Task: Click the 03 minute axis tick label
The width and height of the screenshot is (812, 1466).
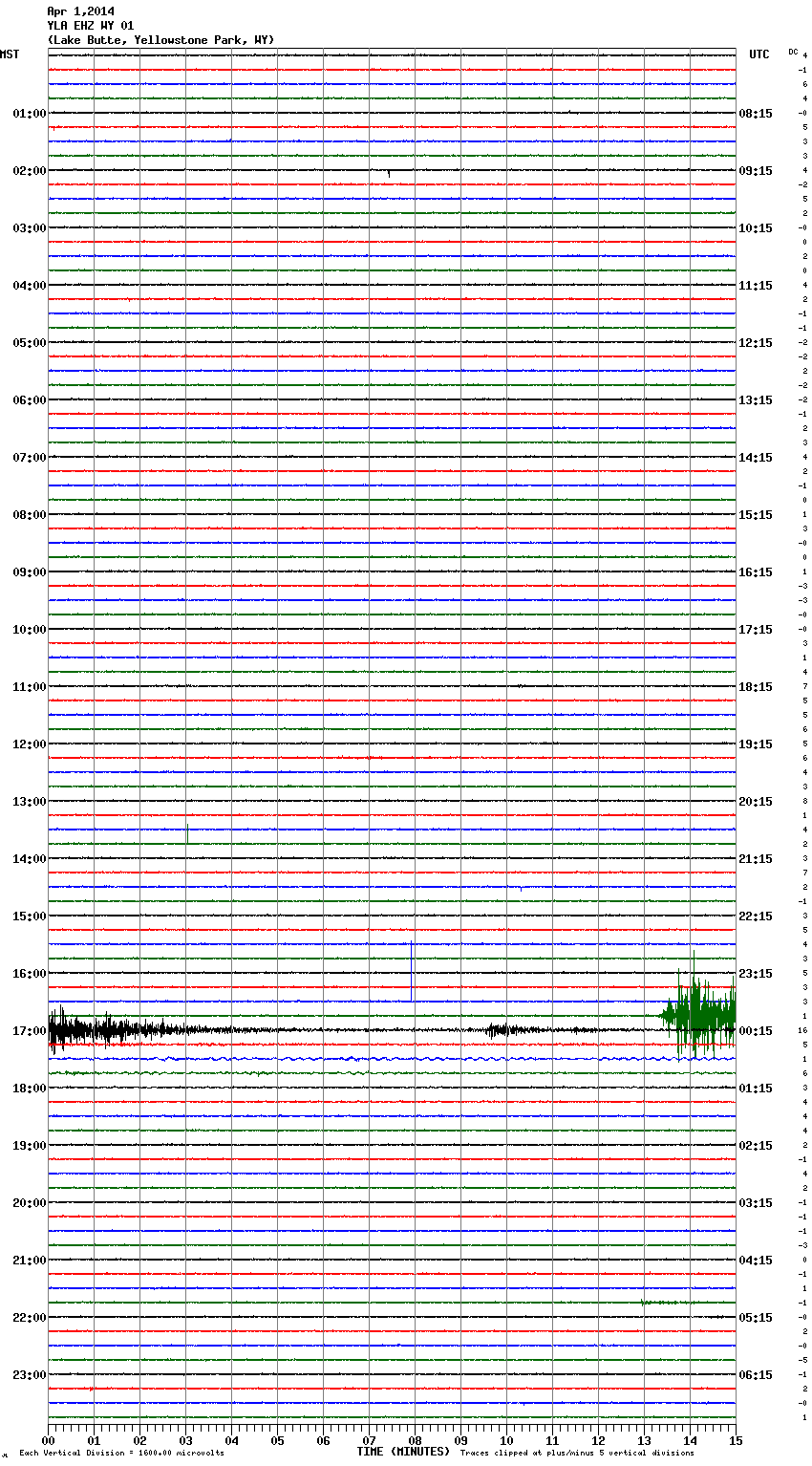Action: point(185,1440)
